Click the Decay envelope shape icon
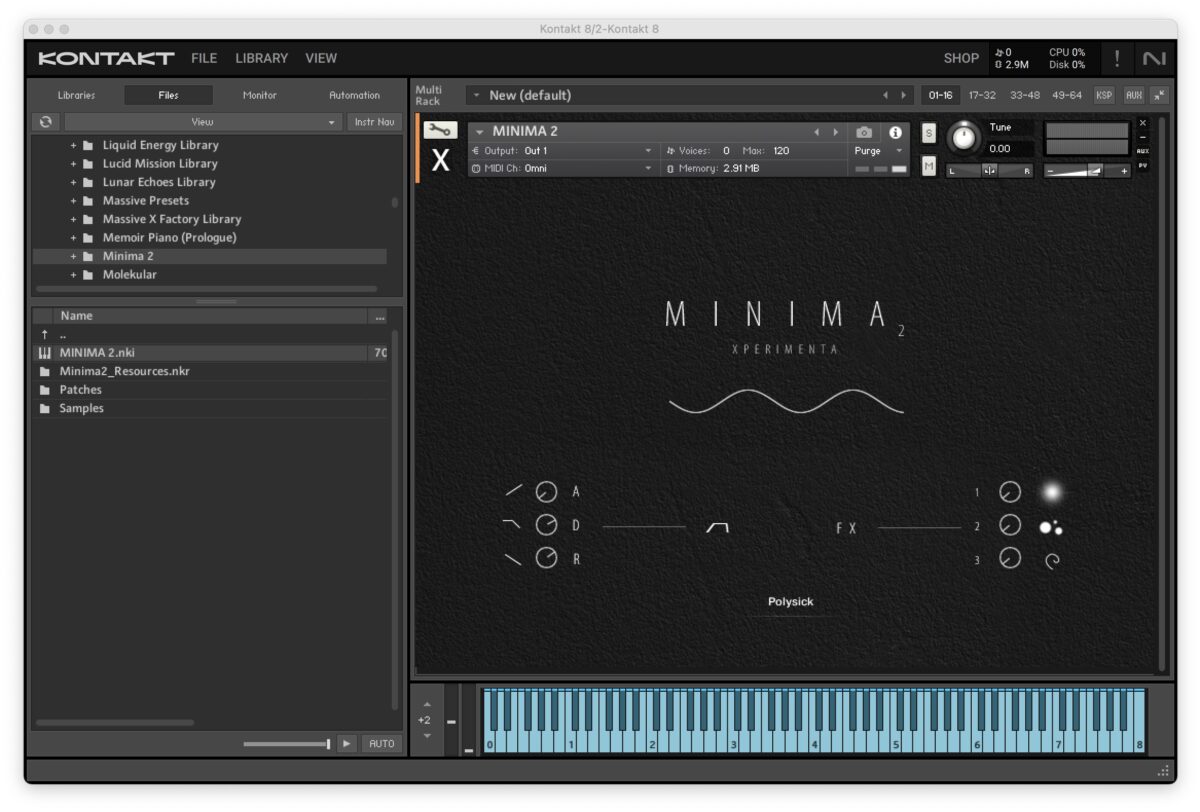The height and width of the screenshot is (812, 1200). (513, 525)
